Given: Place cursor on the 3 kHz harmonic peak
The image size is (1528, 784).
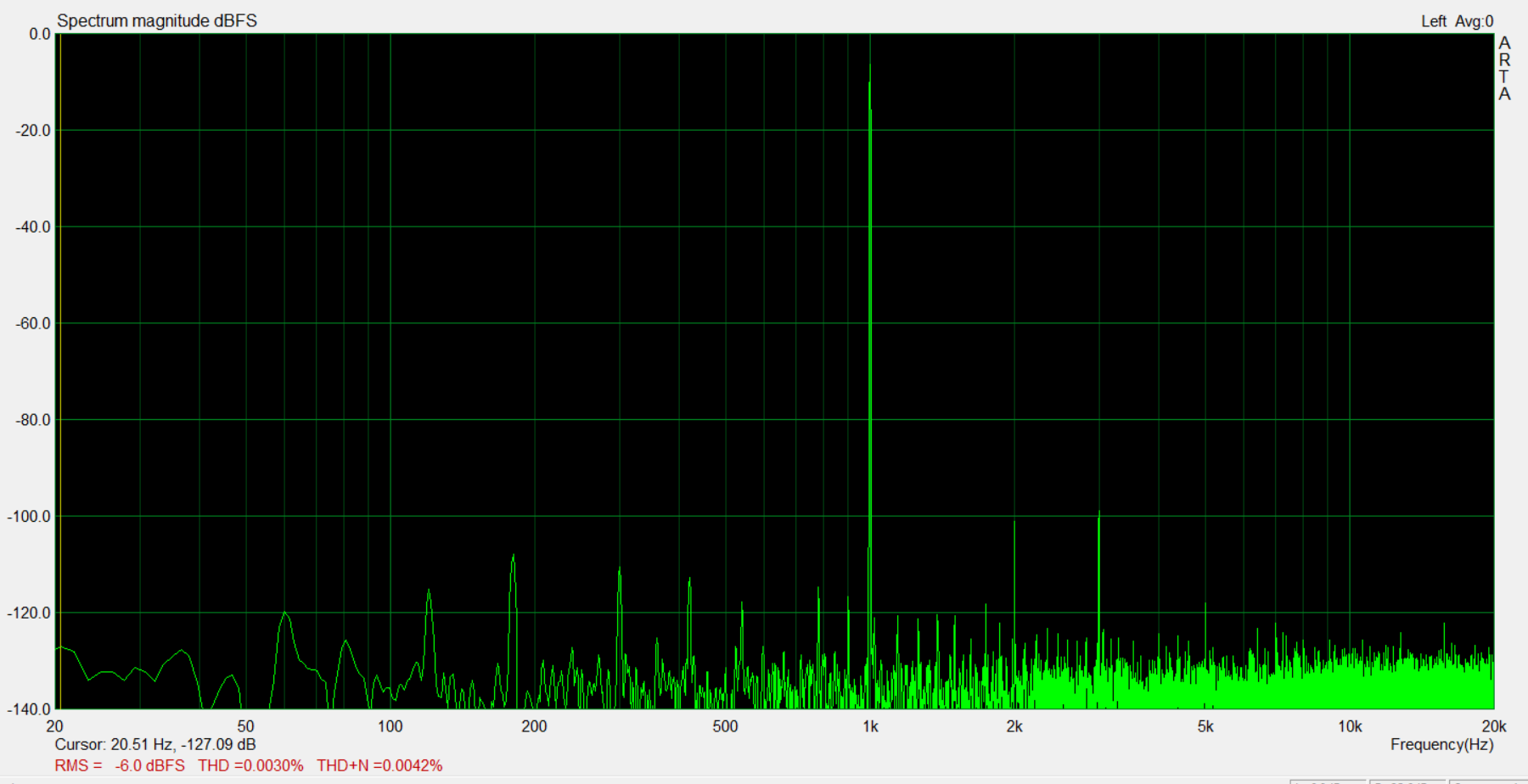Looking at the screenshot, I should tap(1099, 512).
